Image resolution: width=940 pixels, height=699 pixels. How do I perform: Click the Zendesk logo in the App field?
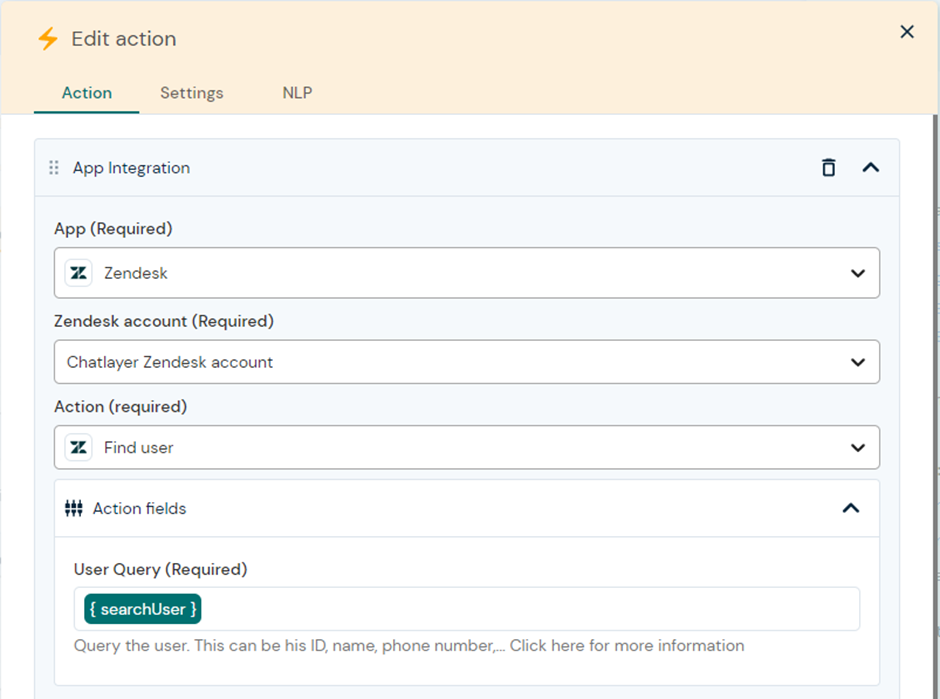79,273
